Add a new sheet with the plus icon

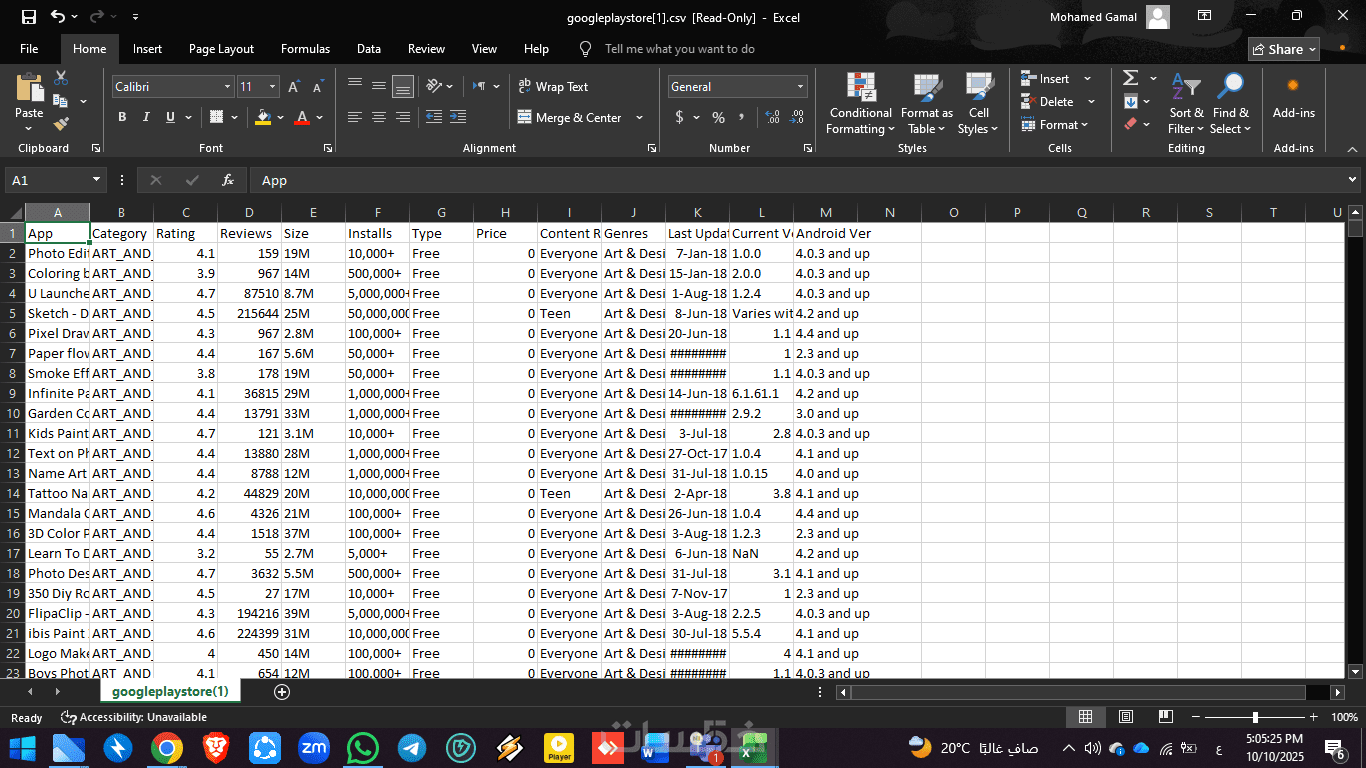pos(282,691)
